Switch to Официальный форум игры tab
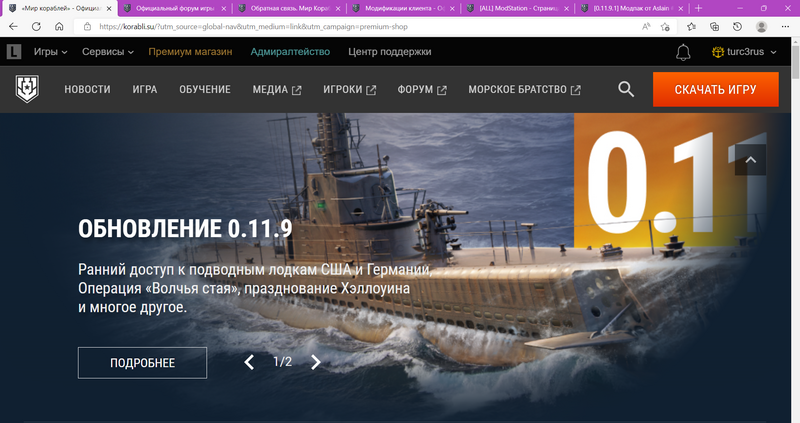 (174, 9)
